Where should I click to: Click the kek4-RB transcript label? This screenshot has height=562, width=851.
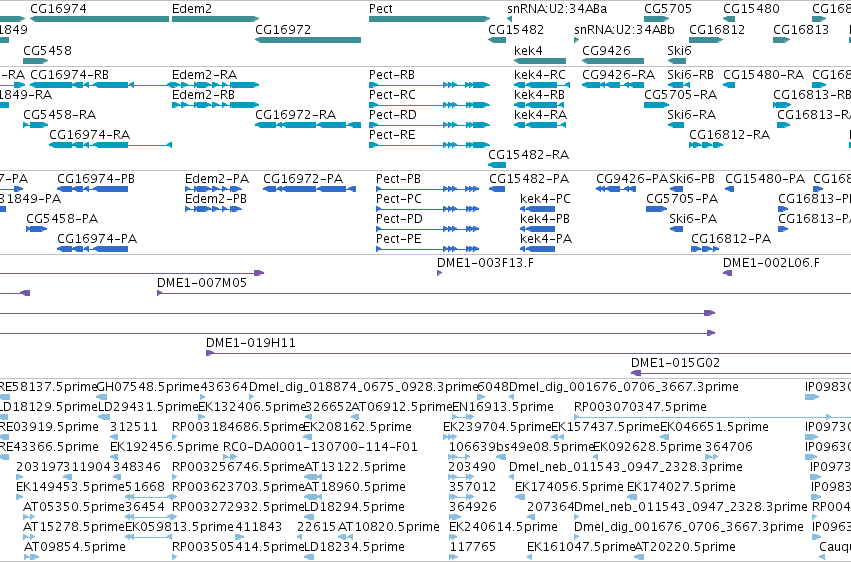(539, 94)
